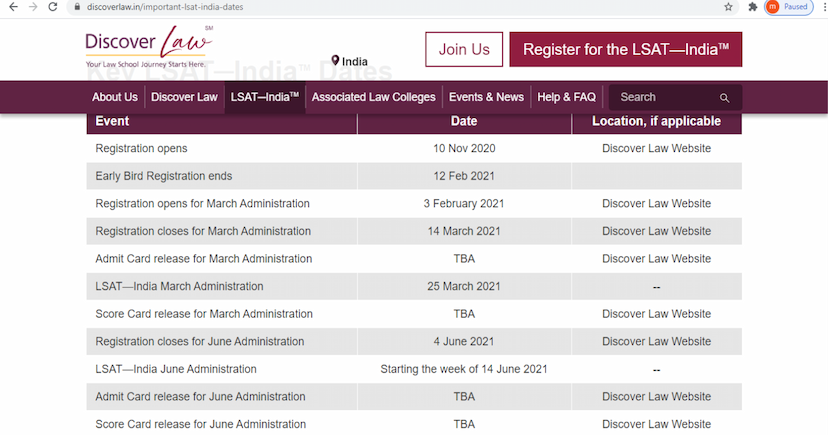Viewport: 828px width, 435px height.
Task: Click Discover Law Website in Registration opens row
Action: [656, 148]
